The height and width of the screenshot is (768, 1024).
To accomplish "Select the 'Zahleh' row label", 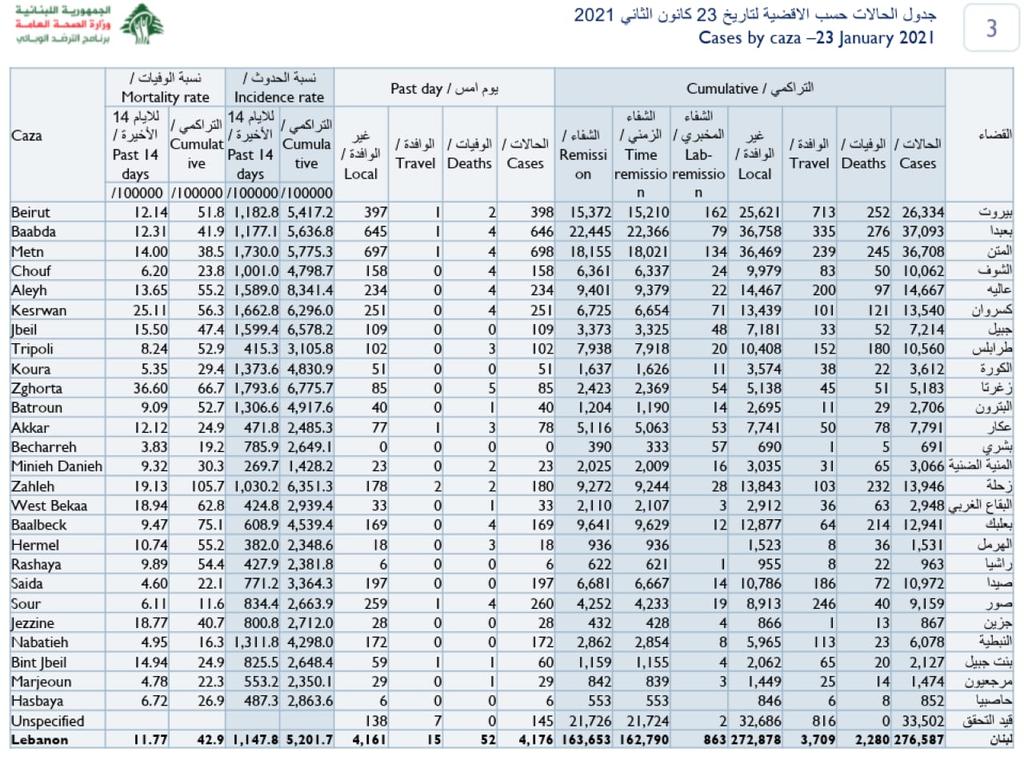I will (33, 487).
